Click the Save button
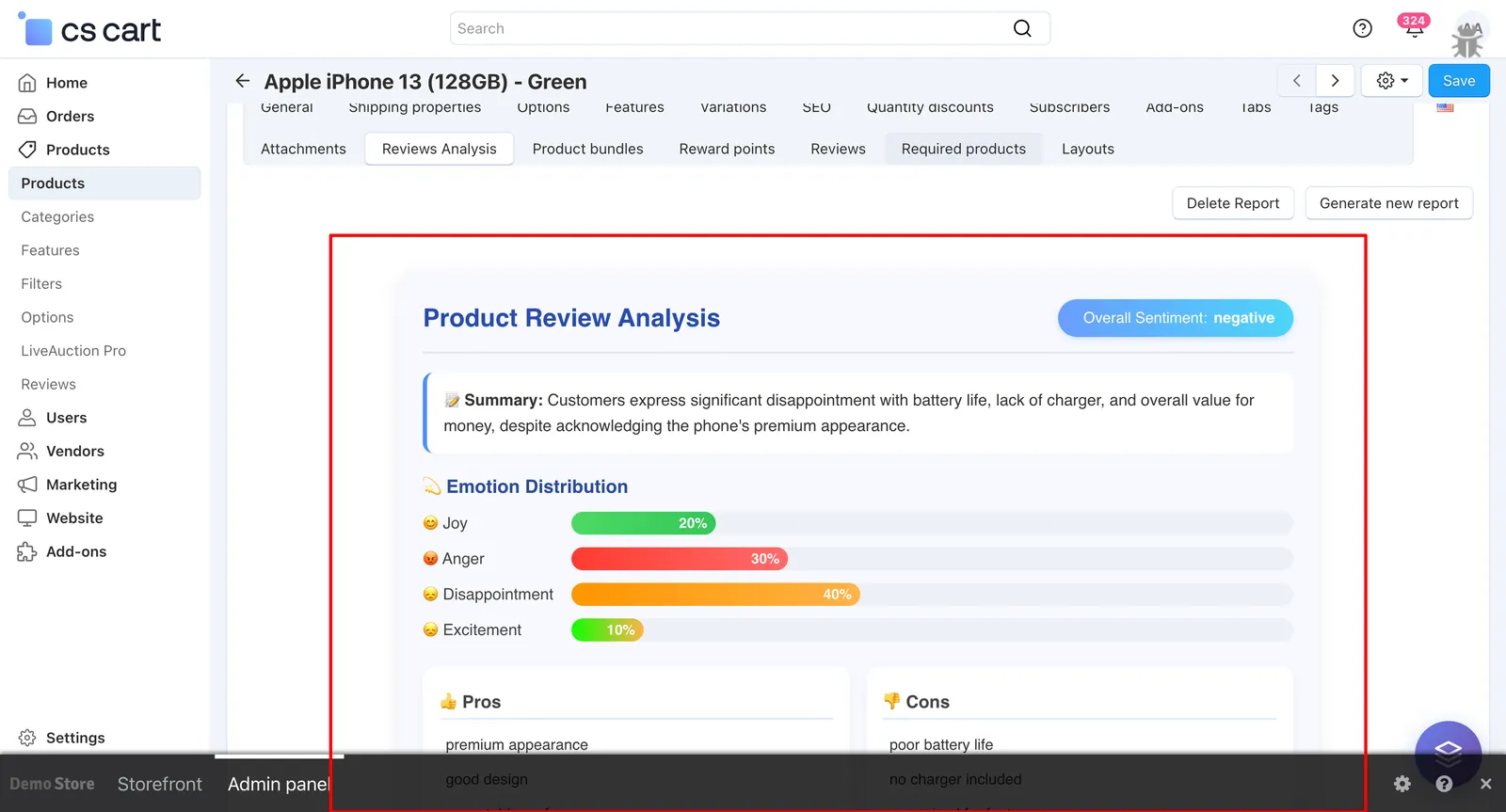This screenshot has width=1506, height=812. point(1459,81)
